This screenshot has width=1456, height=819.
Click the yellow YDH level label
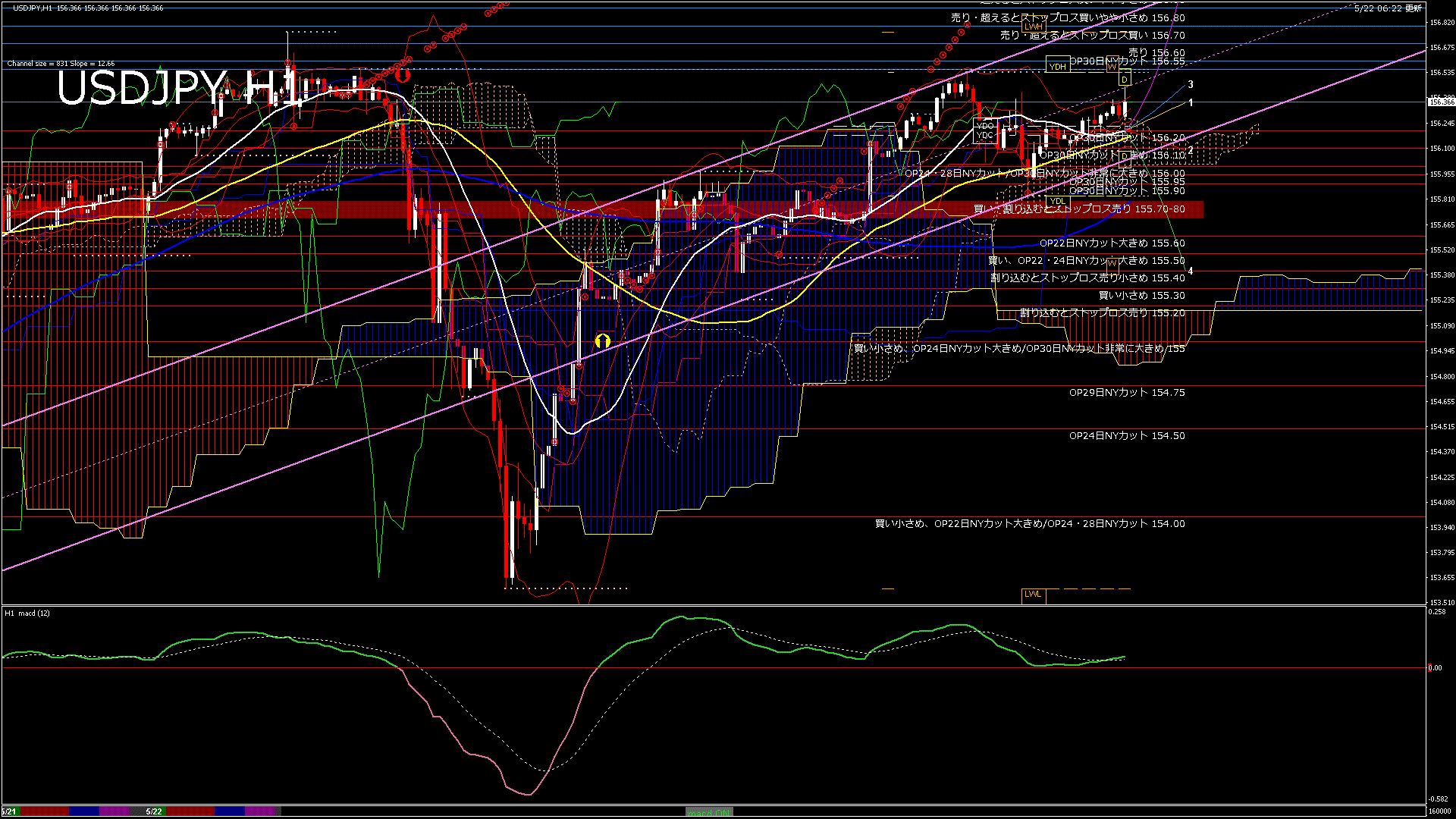click(1057, 67)
